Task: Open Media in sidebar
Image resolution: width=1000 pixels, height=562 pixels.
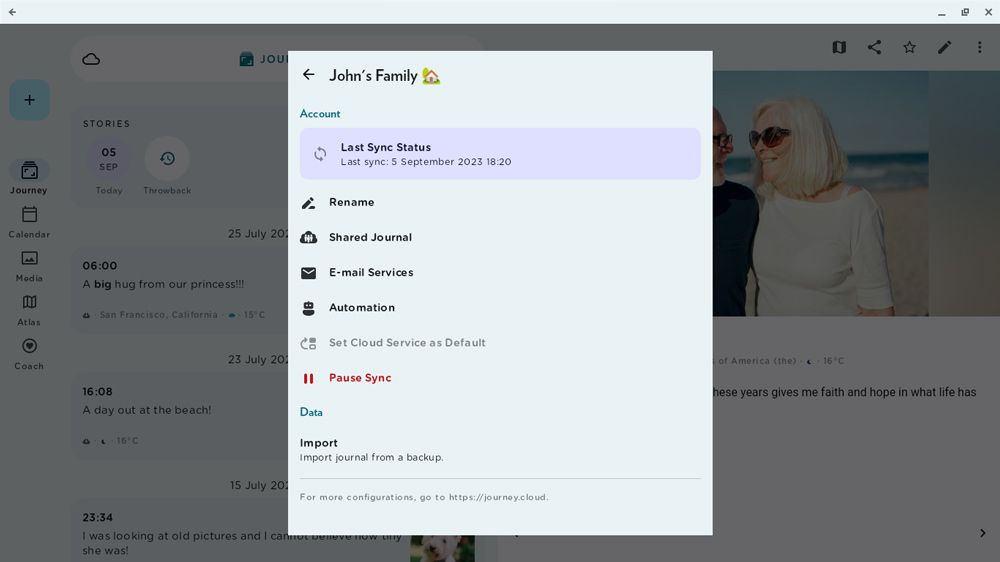Action: tap(29, 266)
